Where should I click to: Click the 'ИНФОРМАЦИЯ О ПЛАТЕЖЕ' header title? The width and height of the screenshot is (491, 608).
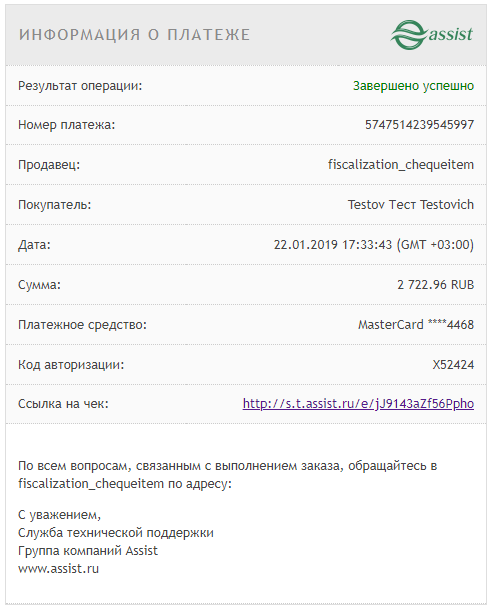pos(134,35)
